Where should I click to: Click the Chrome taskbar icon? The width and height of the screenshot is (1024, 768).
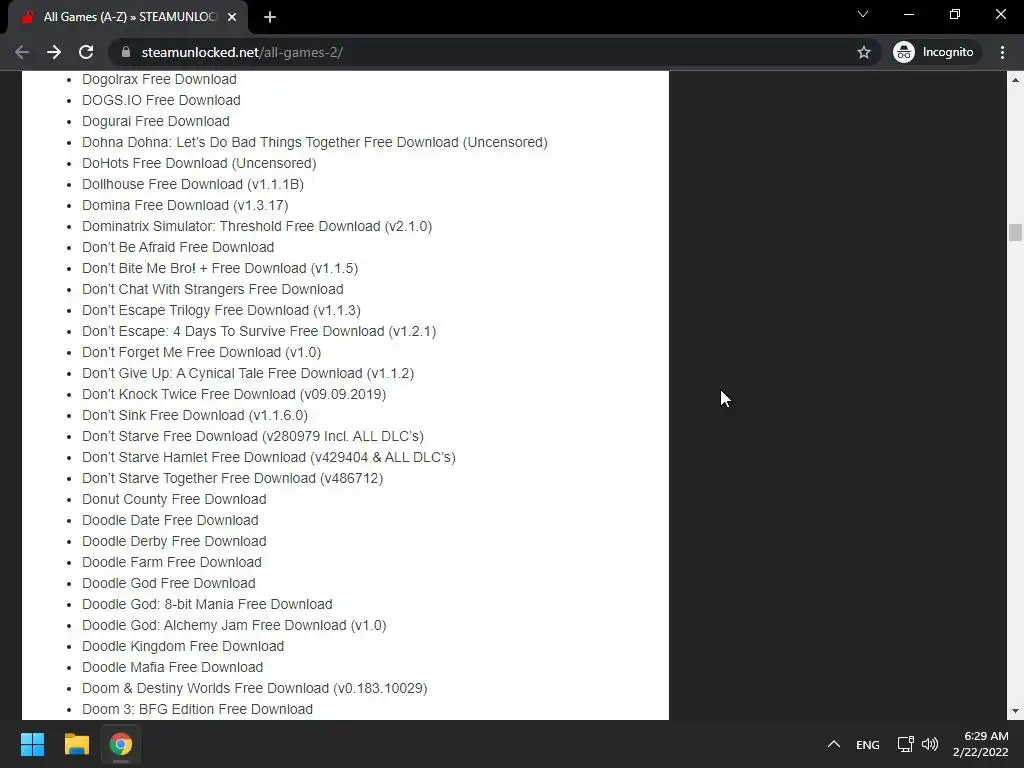121,744
